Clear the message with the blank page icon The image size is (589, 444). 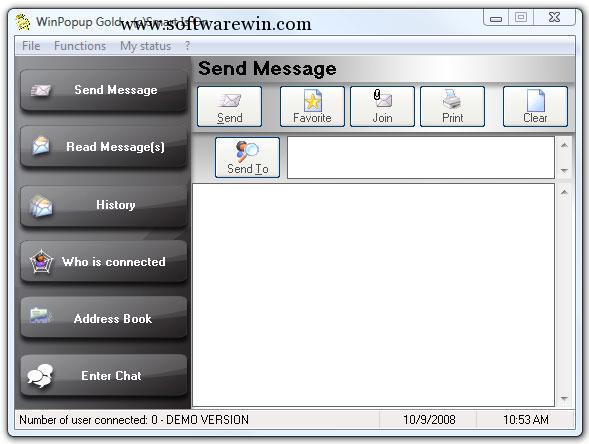[x=535, y=107]
